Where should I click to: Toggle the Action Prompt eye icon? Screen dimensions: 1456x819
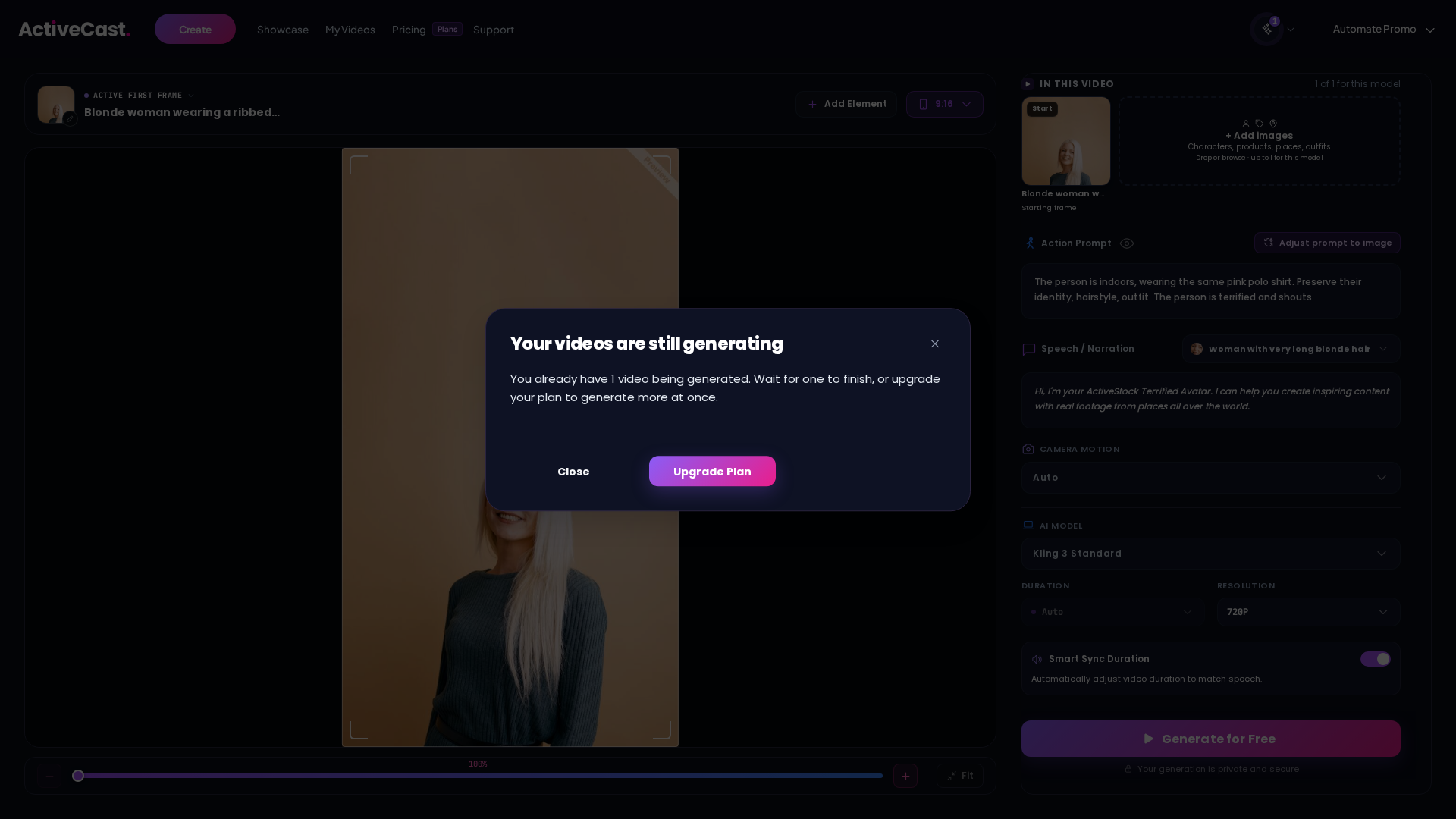point(1127,243)
